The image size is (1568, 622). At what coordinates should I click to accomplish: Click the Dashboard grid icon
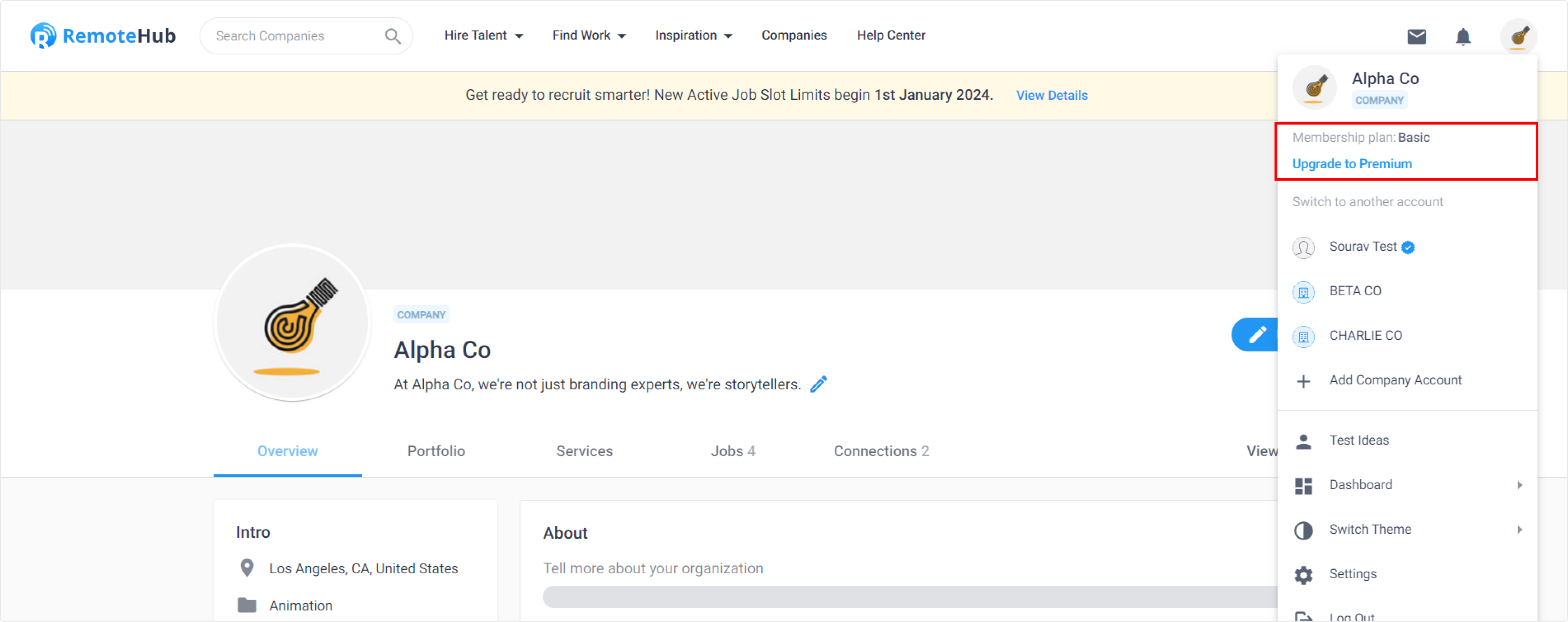pyautogui.click(x=1303, y=486)
